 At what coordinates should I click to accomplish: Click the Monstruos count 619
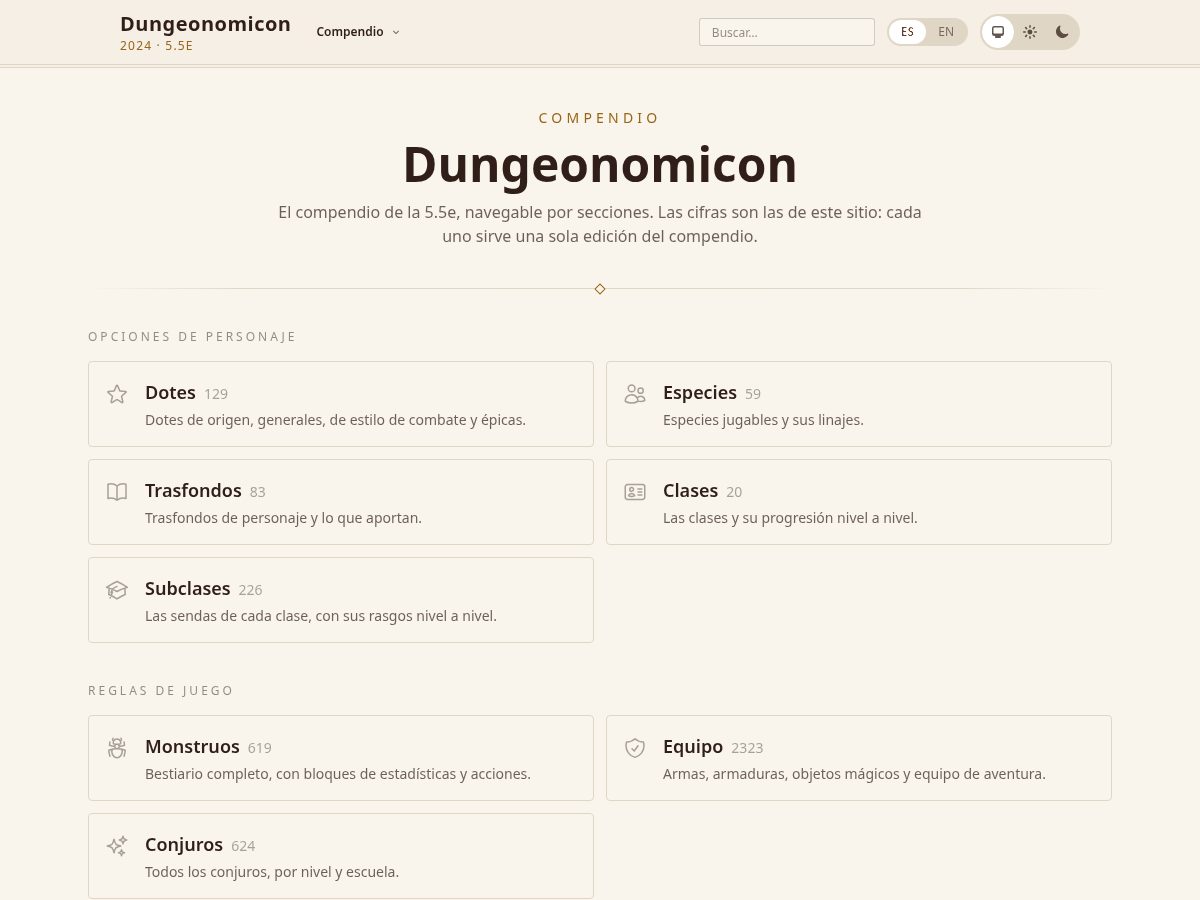(x=260, y=748)
